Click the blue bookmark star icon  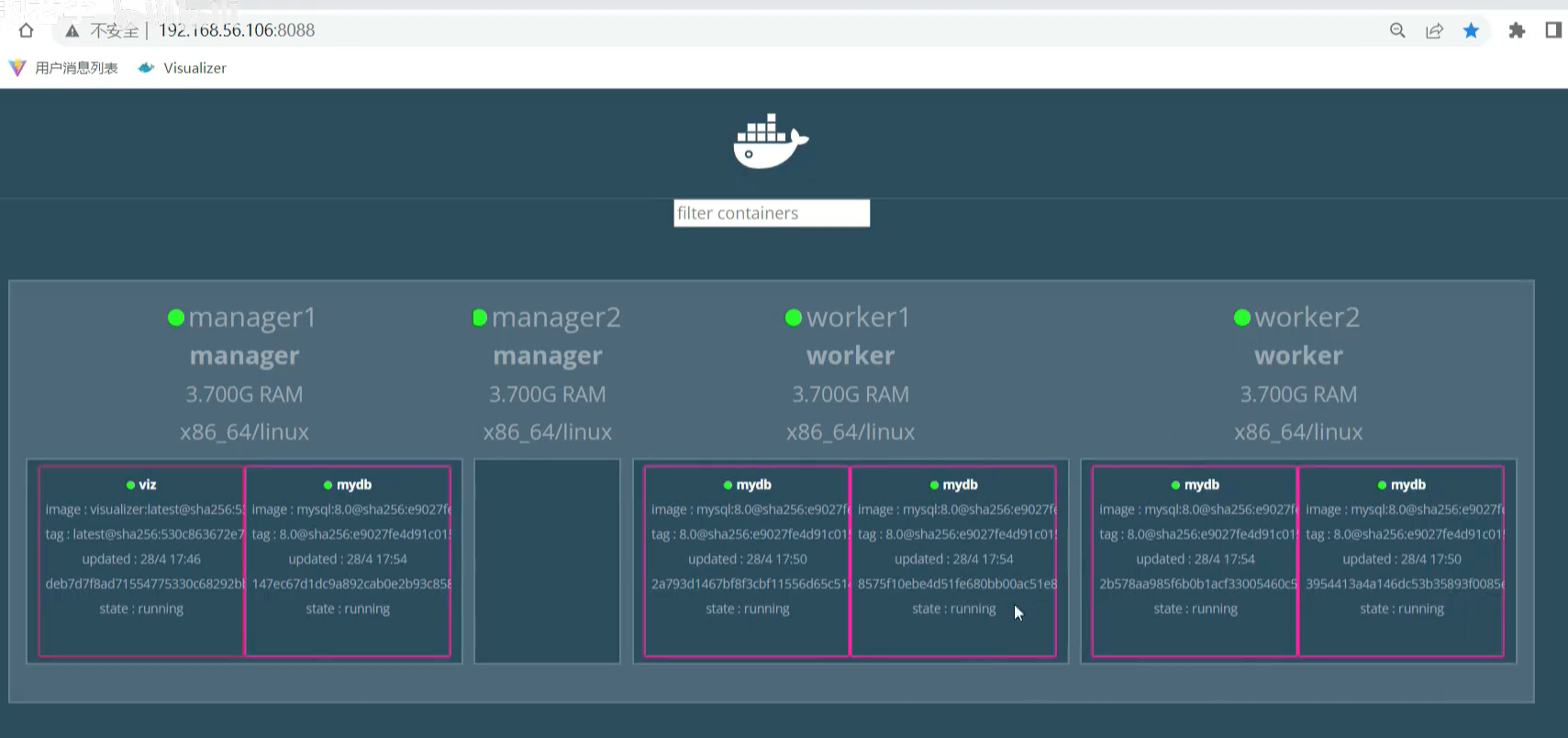click(x=1472, y=30)
